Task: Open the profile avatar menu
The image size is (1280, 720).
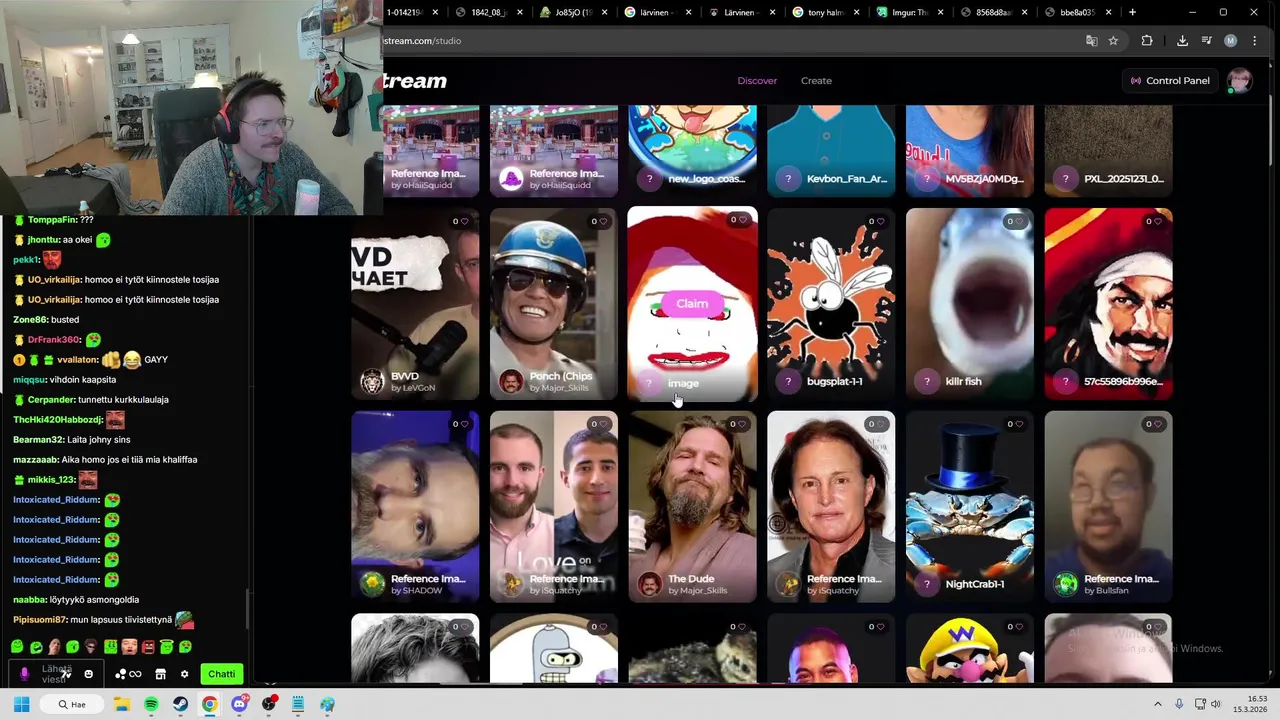Action: tap(1240, 81)
